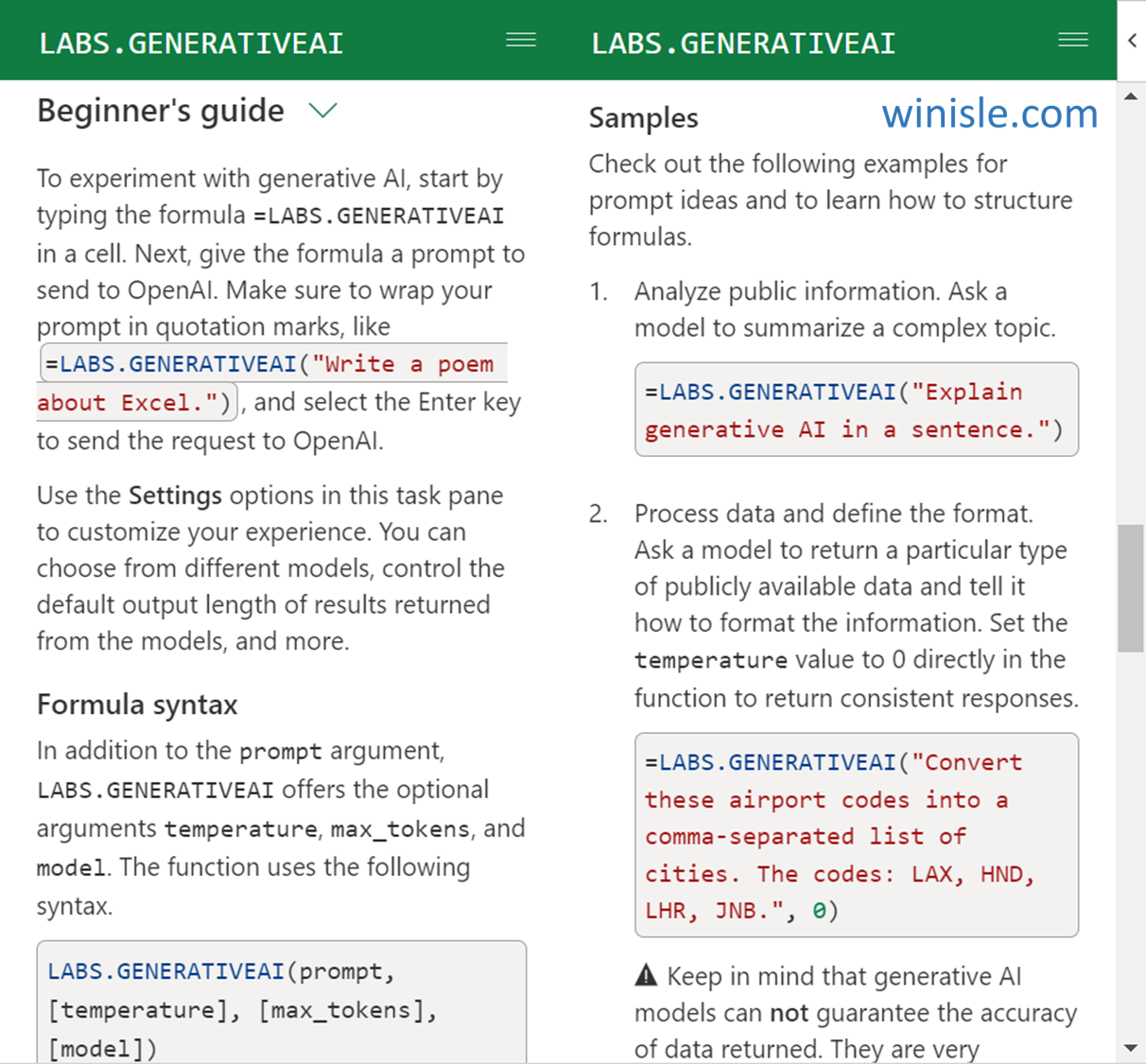1146x1064 pixels.
Task: Click the vertical scrollbar thumb
Action: [1131, 588]
